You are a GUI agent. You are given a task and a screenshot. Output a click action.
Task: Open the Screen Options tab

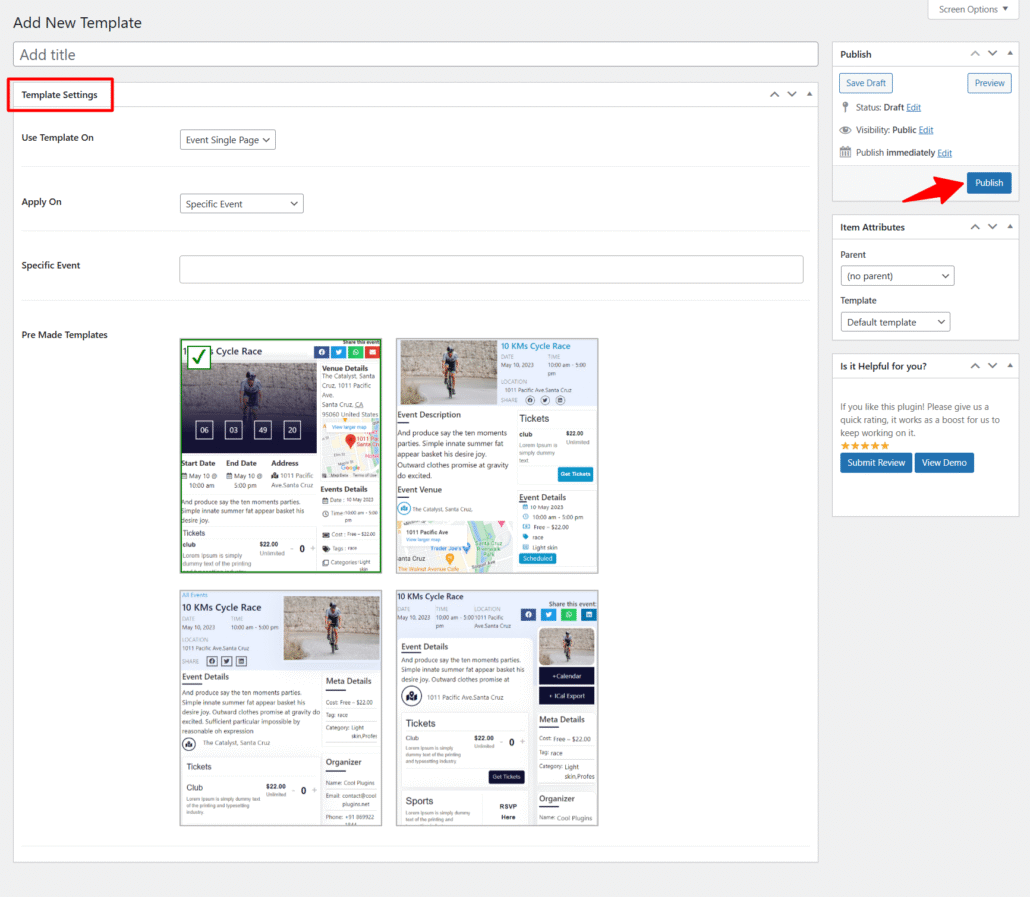[974, 10]
